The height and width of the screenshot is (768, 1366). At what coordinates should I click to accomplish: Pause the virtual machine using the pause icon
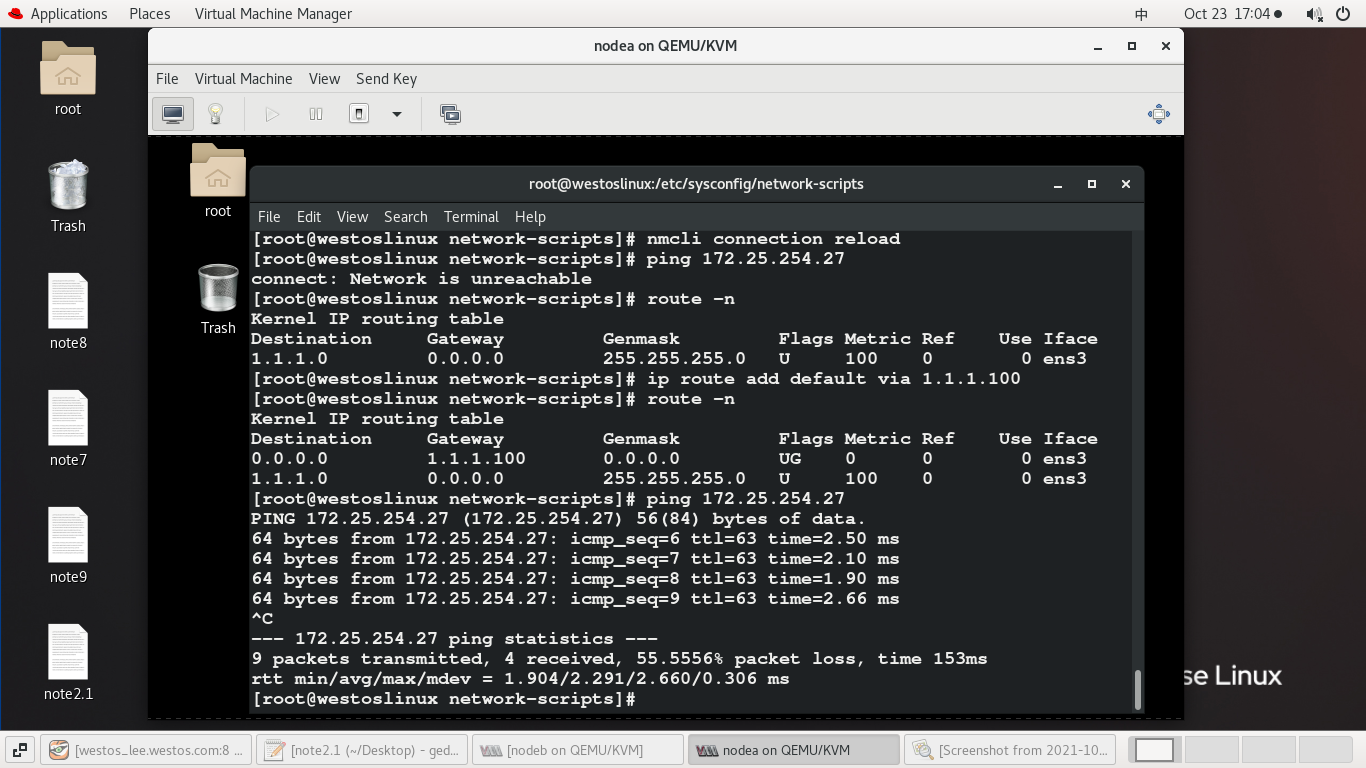pyautogui.click(x=314, y=113)
